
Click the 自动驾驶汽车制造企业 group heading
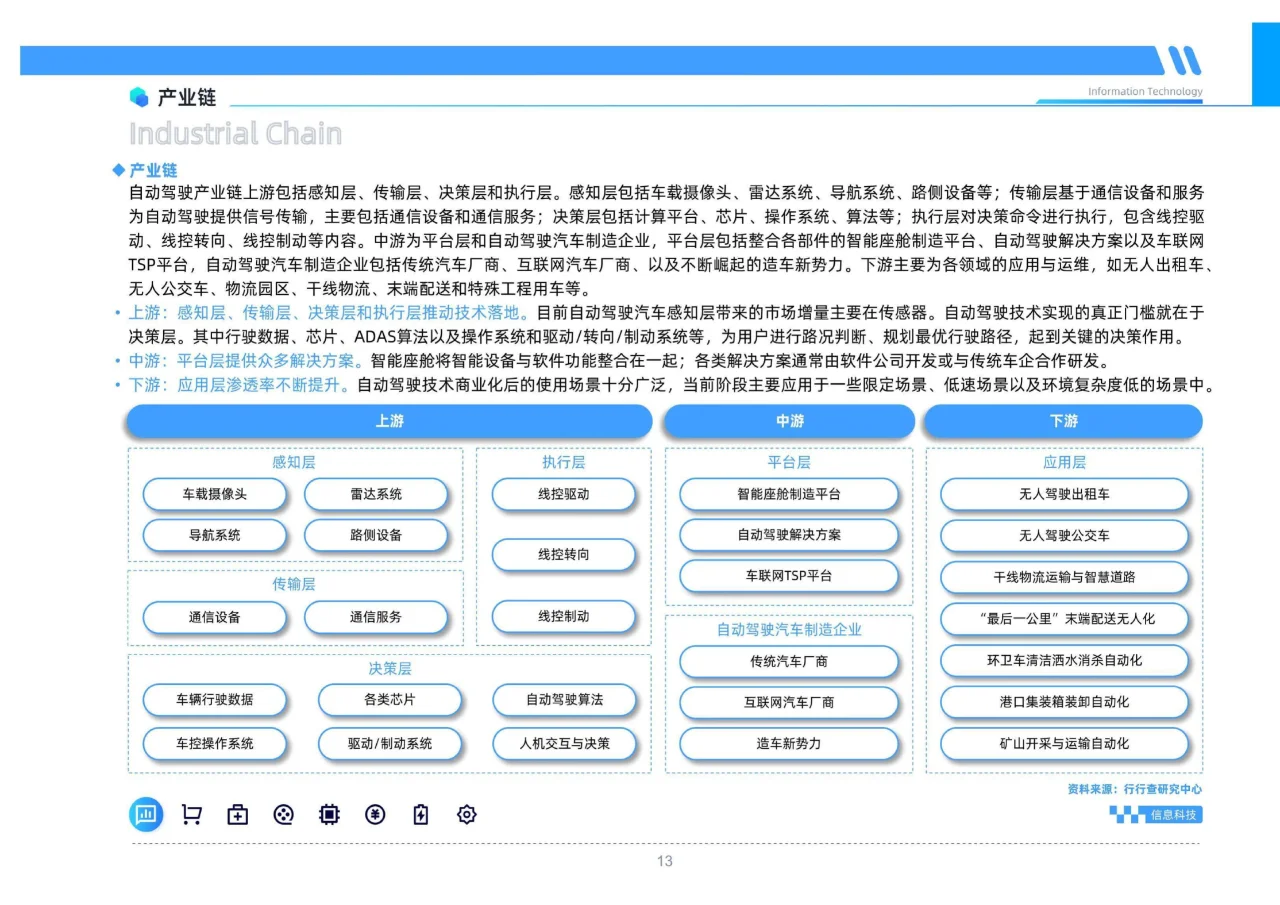coord(789,629)
